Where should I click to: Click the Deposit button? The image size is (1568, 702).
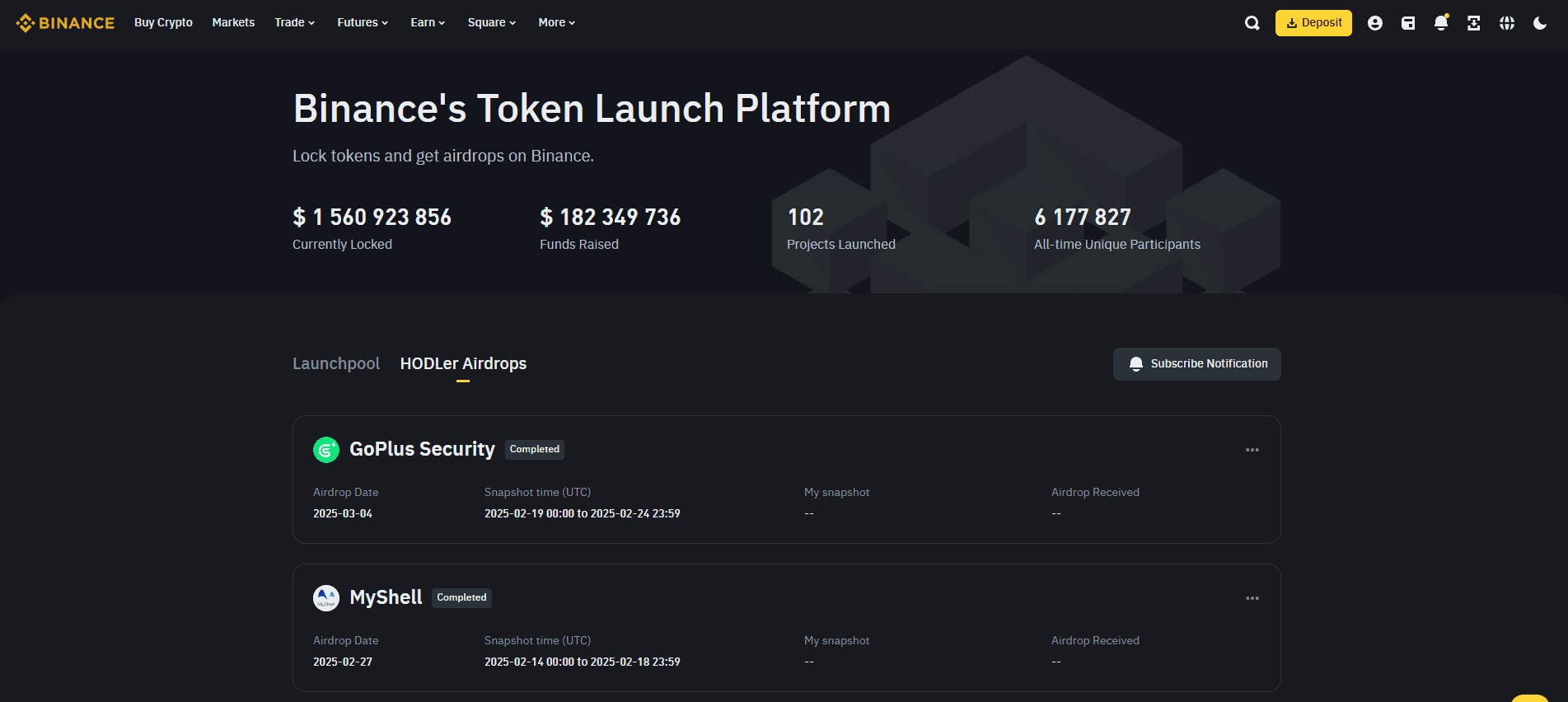1313,23
